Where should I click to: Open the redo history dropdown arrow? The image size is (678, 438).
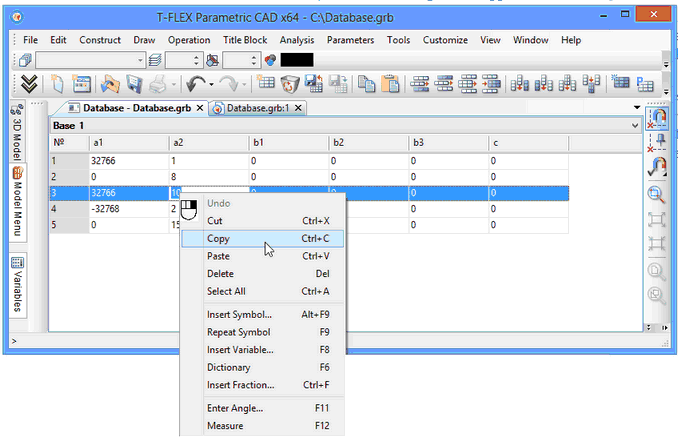tap(244, 84)
